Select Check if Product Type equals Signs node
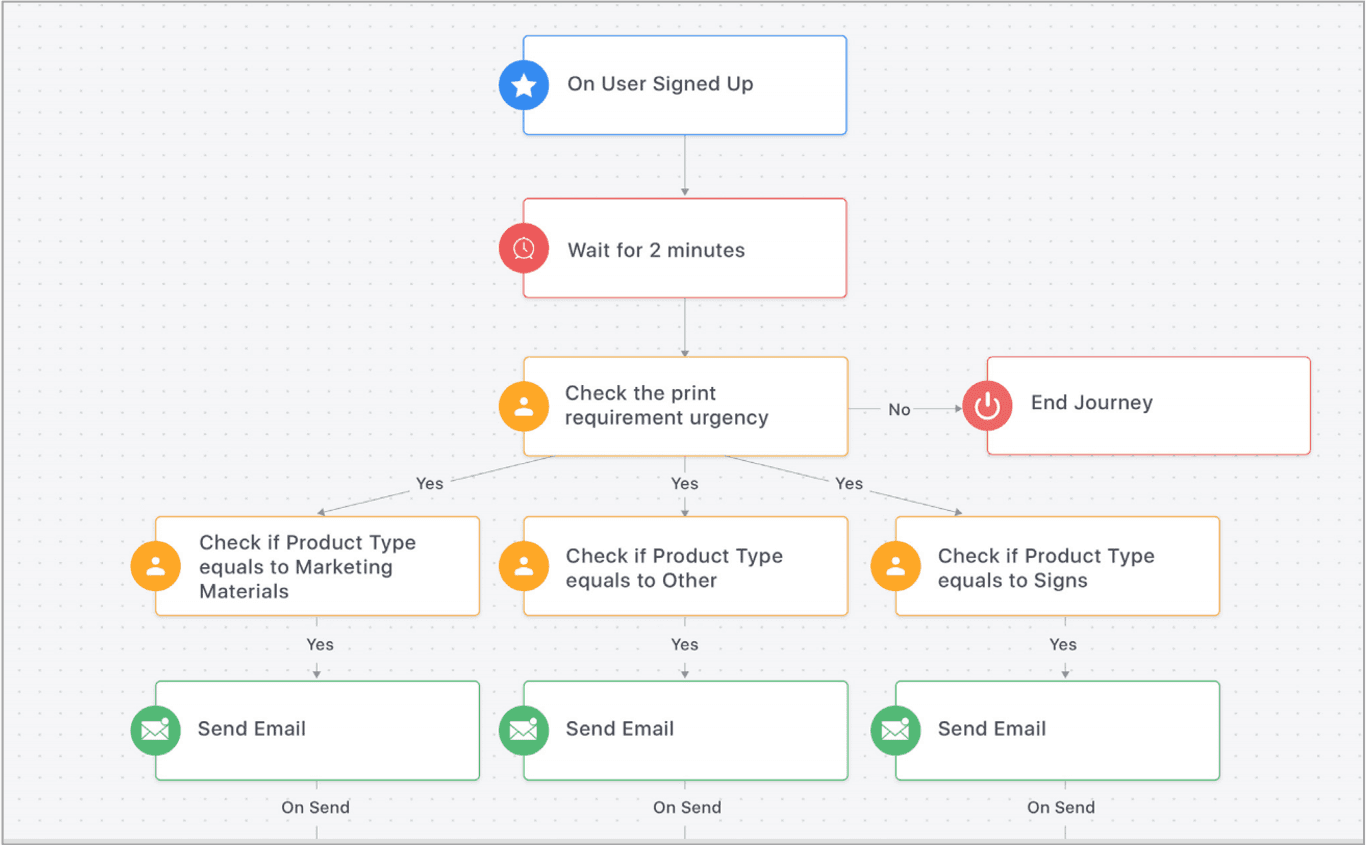Image resolution: width=1366 pixels, height=845 pixels. pos(1055,565)
